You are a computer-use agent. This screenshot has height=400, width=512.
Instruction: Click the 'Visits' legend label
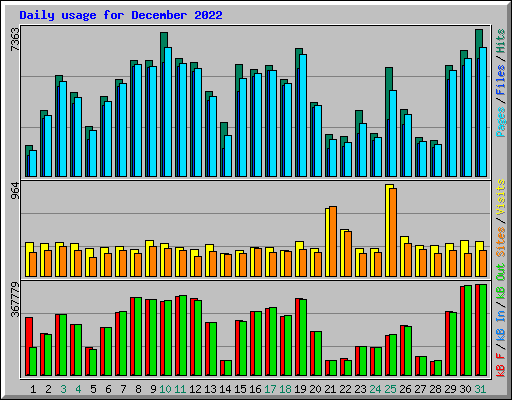500,197
